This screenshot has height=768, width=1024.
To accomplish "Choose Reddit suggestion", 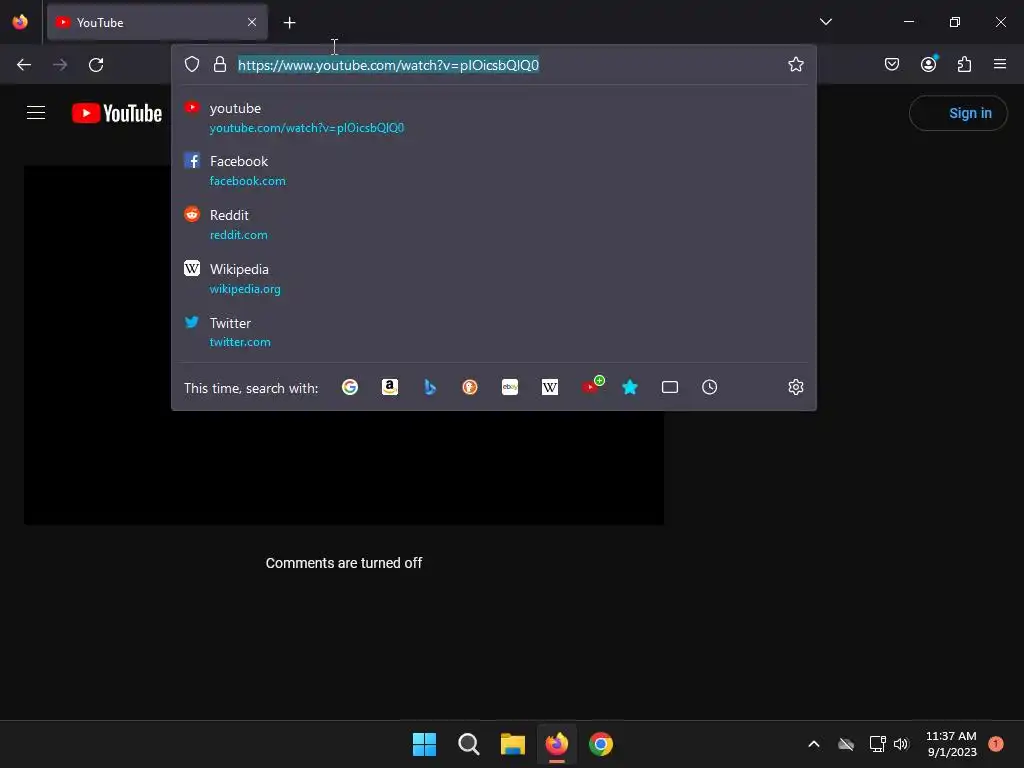I will (x=494, y=225).
